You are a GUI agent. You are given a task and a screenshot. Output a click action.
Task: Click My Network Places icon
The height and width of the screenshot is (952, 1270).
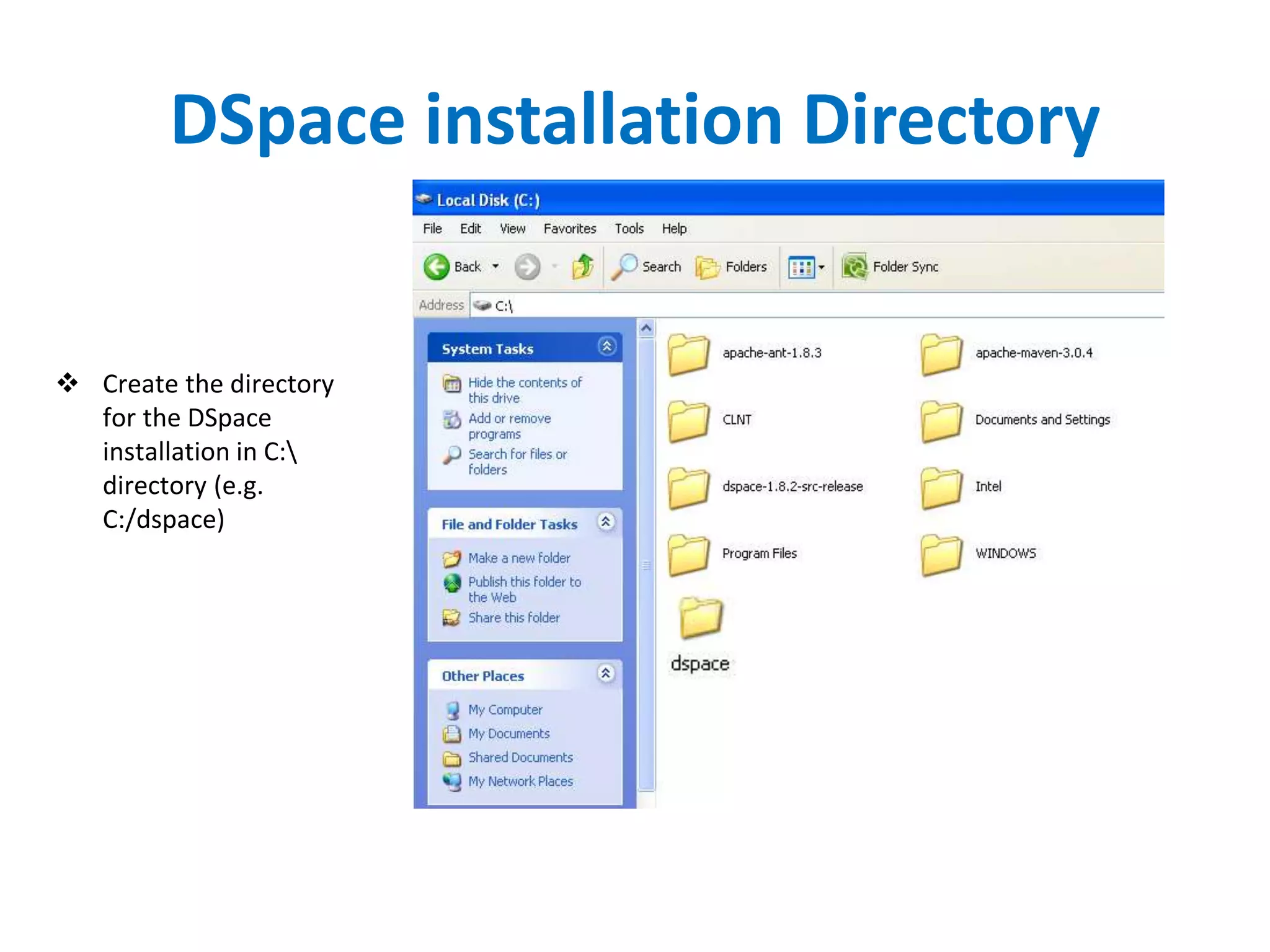pos(452,782)
